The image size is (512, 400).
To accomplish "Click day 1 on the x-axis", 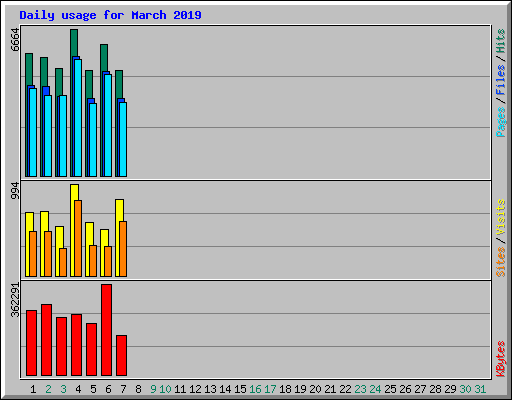I will (x=33, y=389).
